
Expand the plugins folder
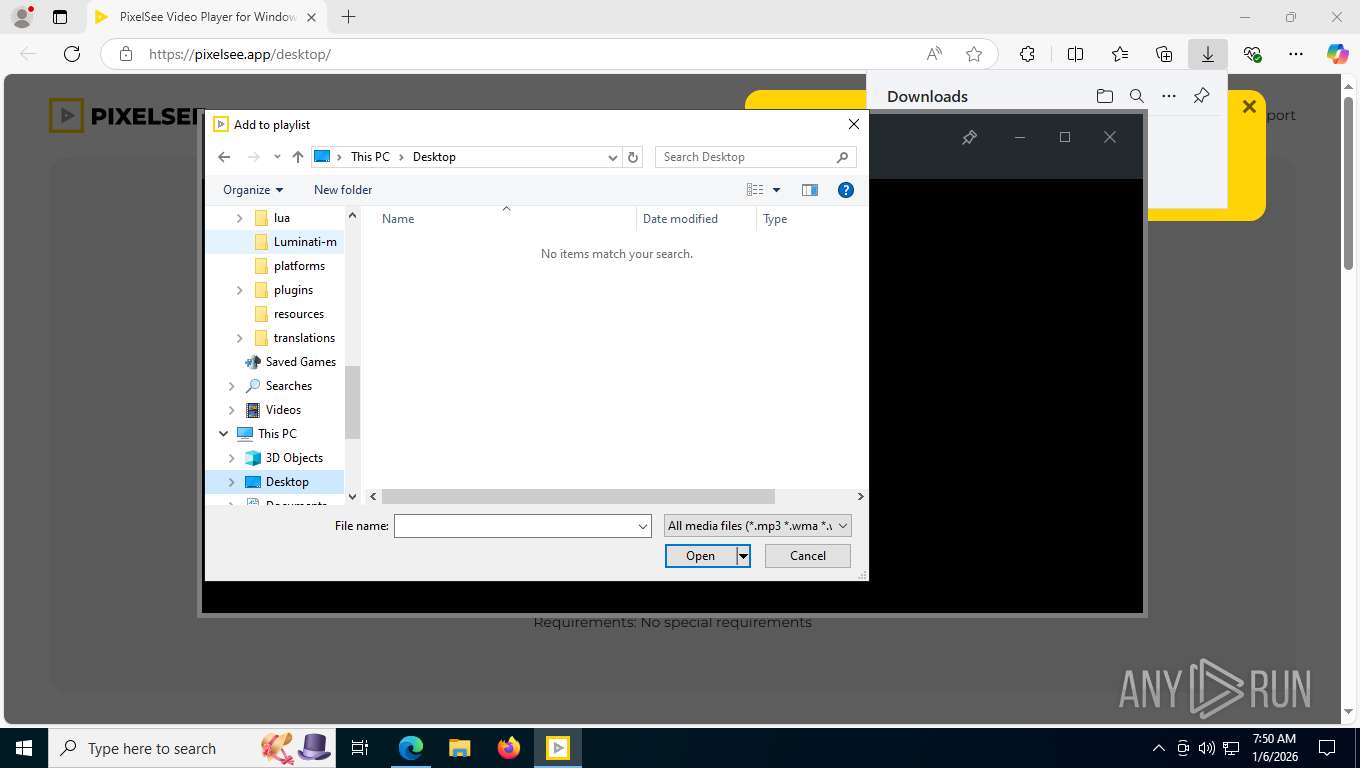(x=239, y=290)
